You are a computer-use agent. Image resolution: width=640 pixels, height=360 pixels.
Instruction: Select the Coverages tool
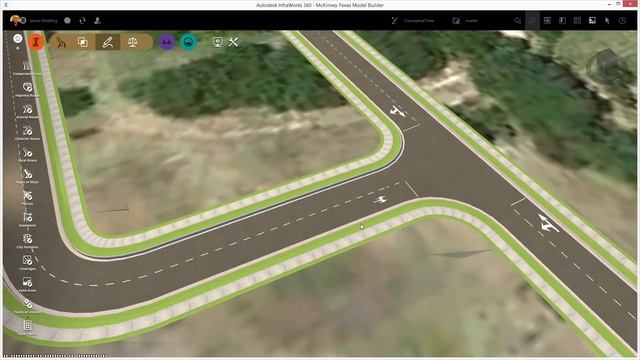pyautogui.click(x=27, y=263)
